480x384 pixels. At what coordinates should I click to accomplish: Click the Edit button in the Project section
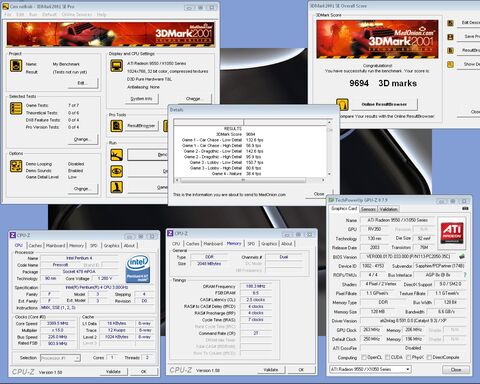[x=83, y=83]
